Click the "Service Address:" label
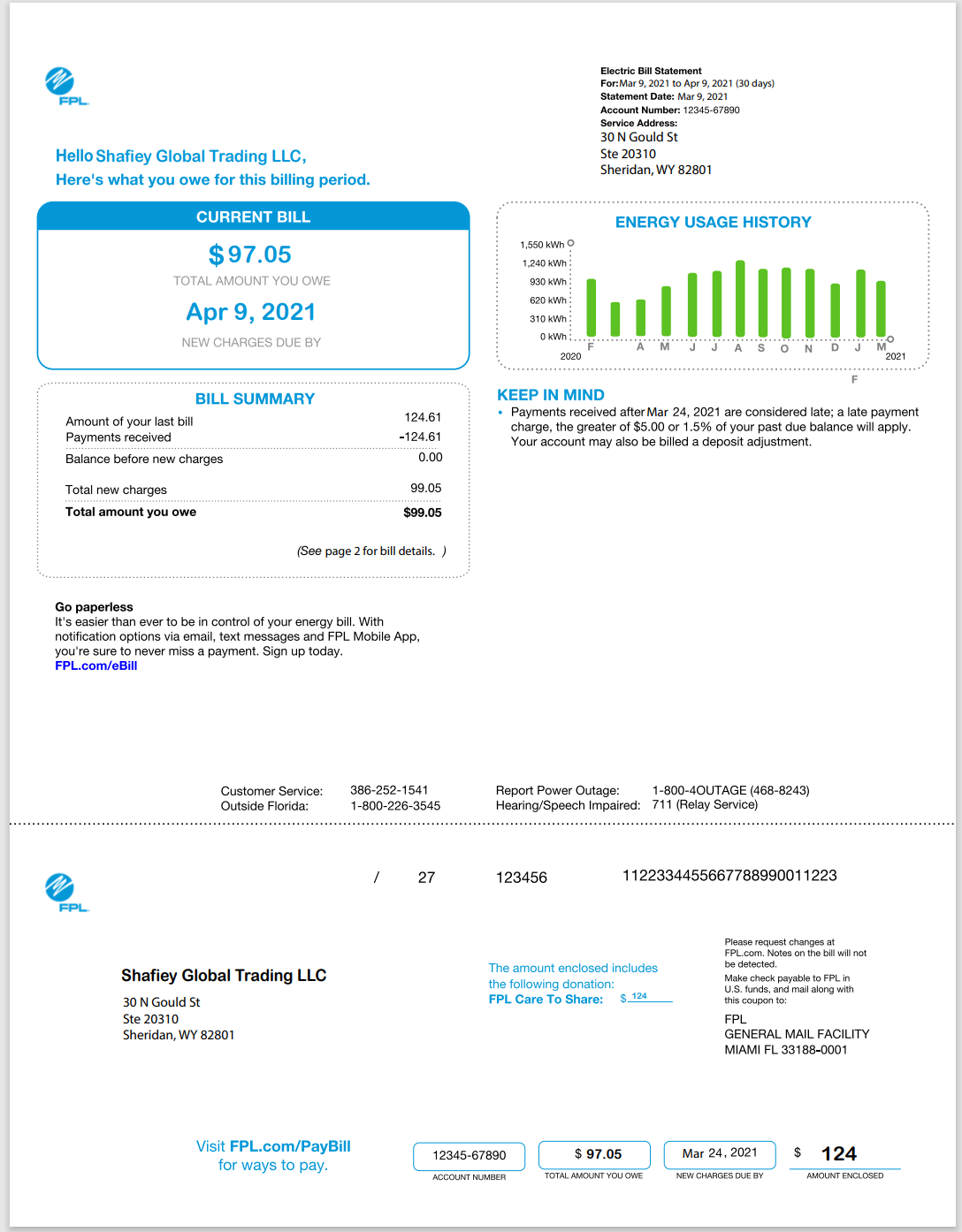This screenshot has width=962, height=1232. [x=638, y=123]
